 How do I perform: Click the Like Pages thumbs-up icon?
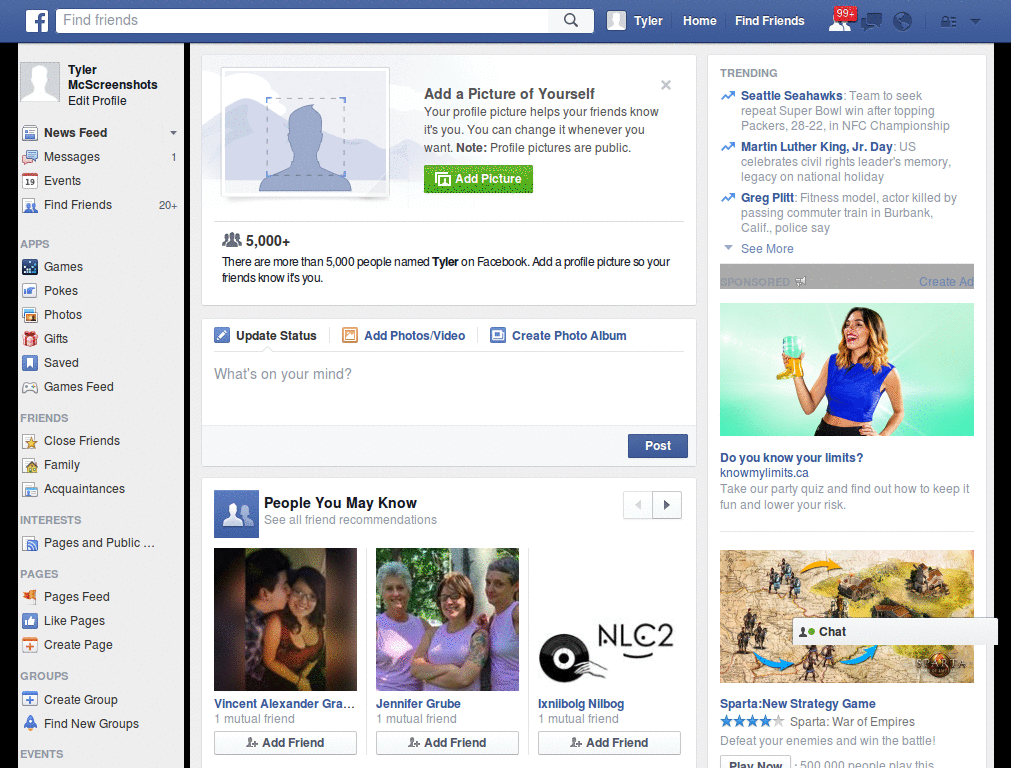click(x=30, y=620)
